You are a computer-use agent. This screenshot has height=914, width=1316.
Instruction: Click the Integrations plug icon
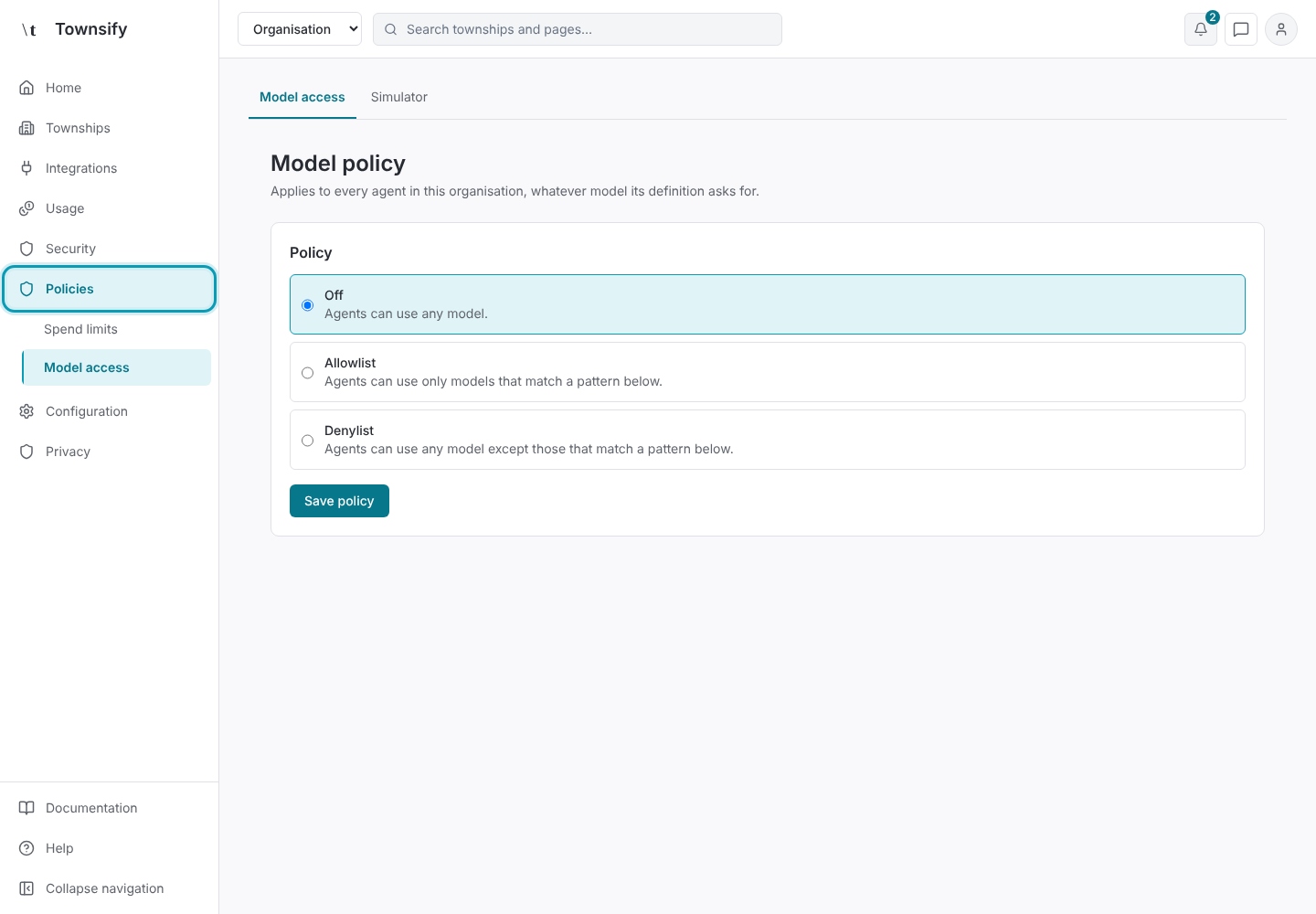pos(27,168)
